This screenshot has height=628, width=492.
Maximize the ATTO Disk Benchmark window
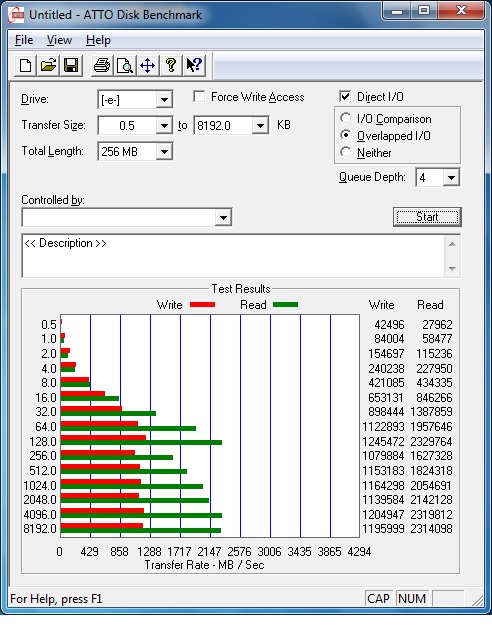coord(425,11)
